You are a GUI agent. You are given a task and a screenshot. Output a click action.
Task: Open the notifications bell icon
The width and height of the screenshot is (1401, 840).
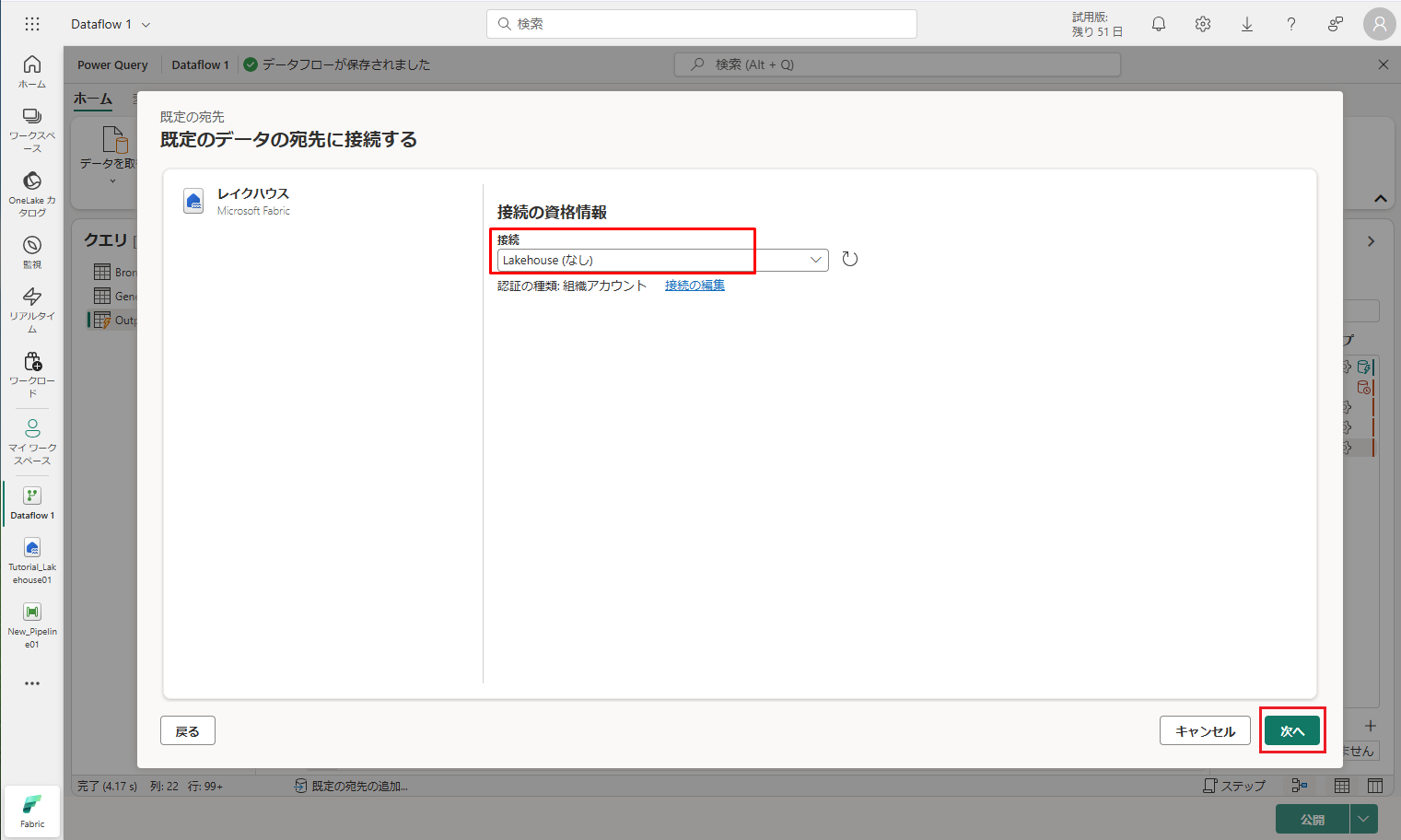1159,25
